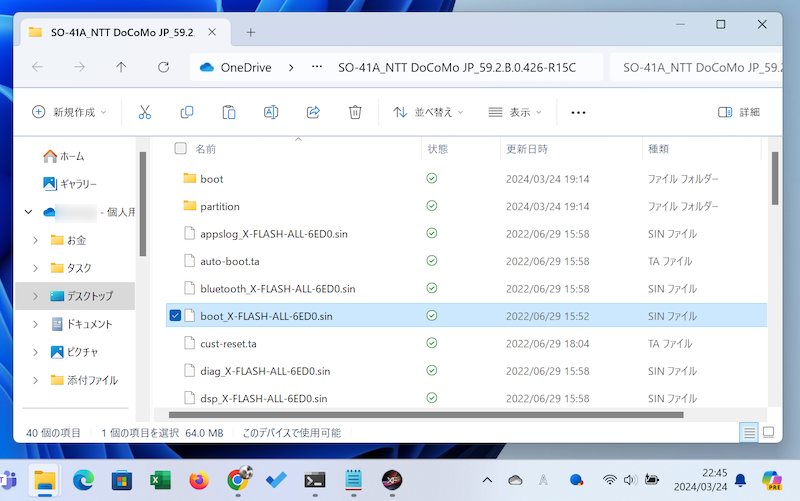Open the 並べ替え sort dropdown
The width and height of the screenshot is (800, 501).
428,112
